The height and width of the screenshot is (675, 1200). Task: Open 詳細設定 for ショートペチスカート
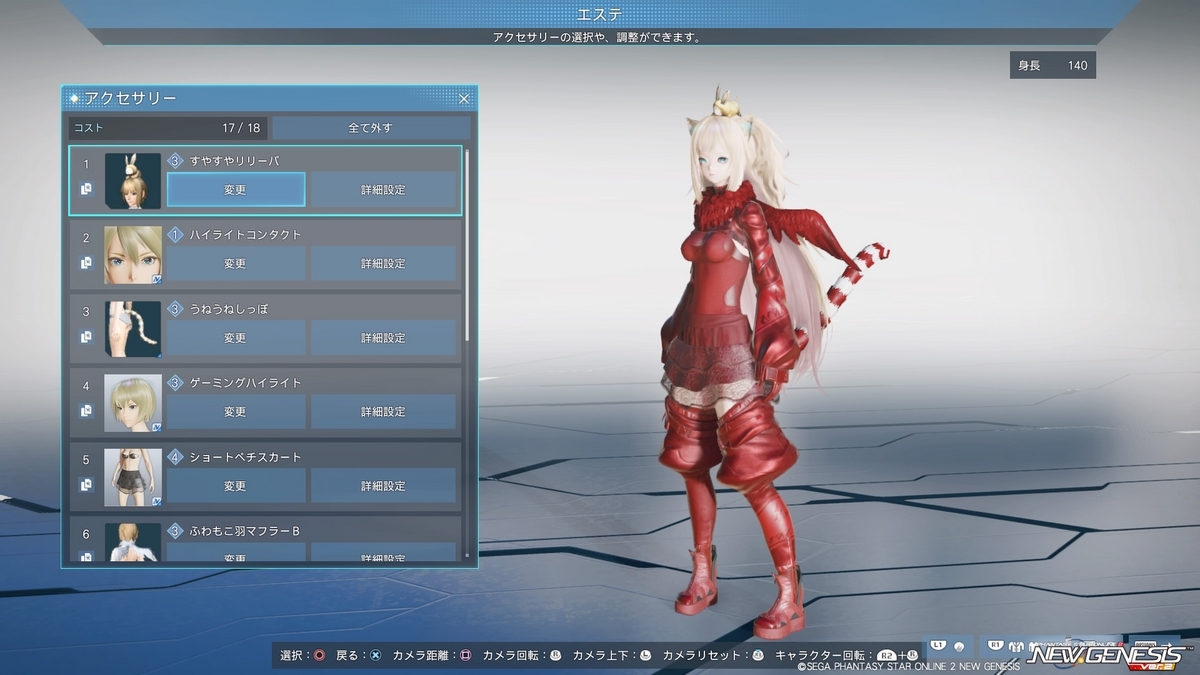coord(383,486)
